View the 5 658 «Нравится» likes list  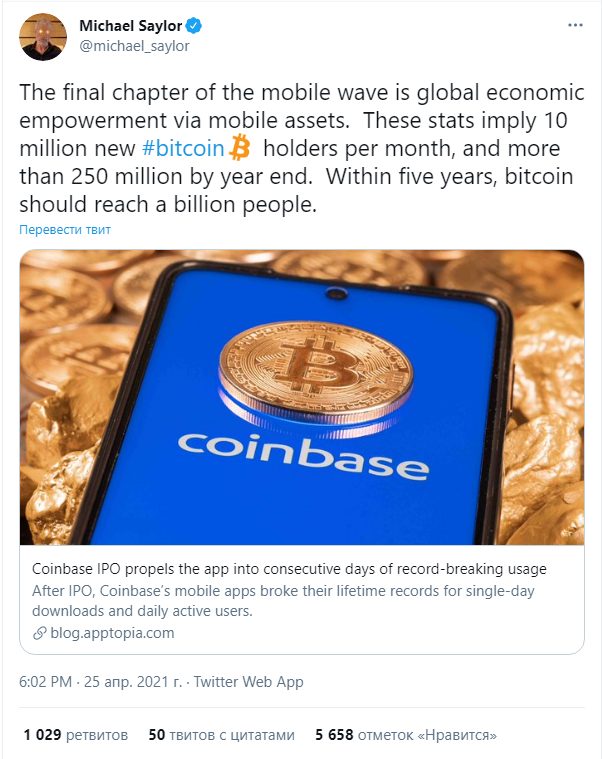[406, 735]
